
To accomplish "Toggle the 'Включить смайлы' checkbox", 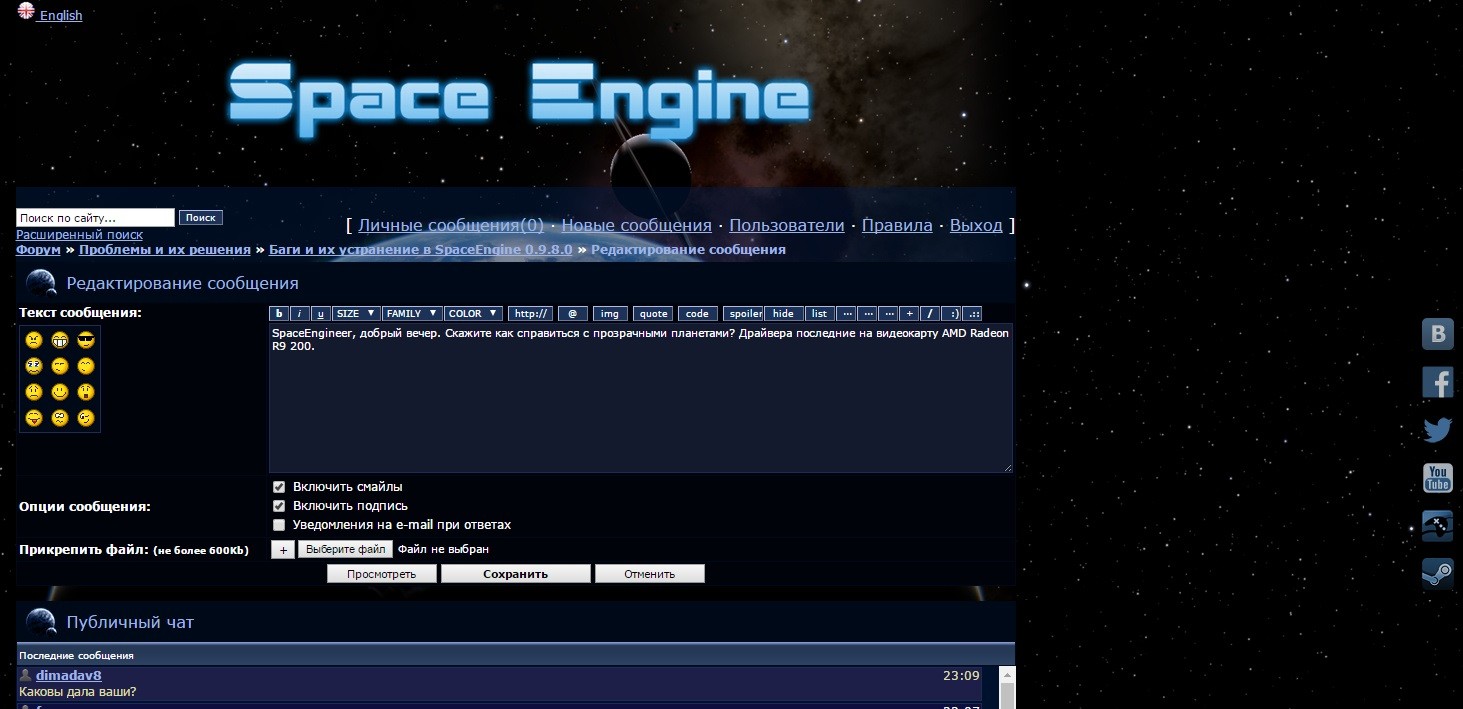I will (279, 487).
